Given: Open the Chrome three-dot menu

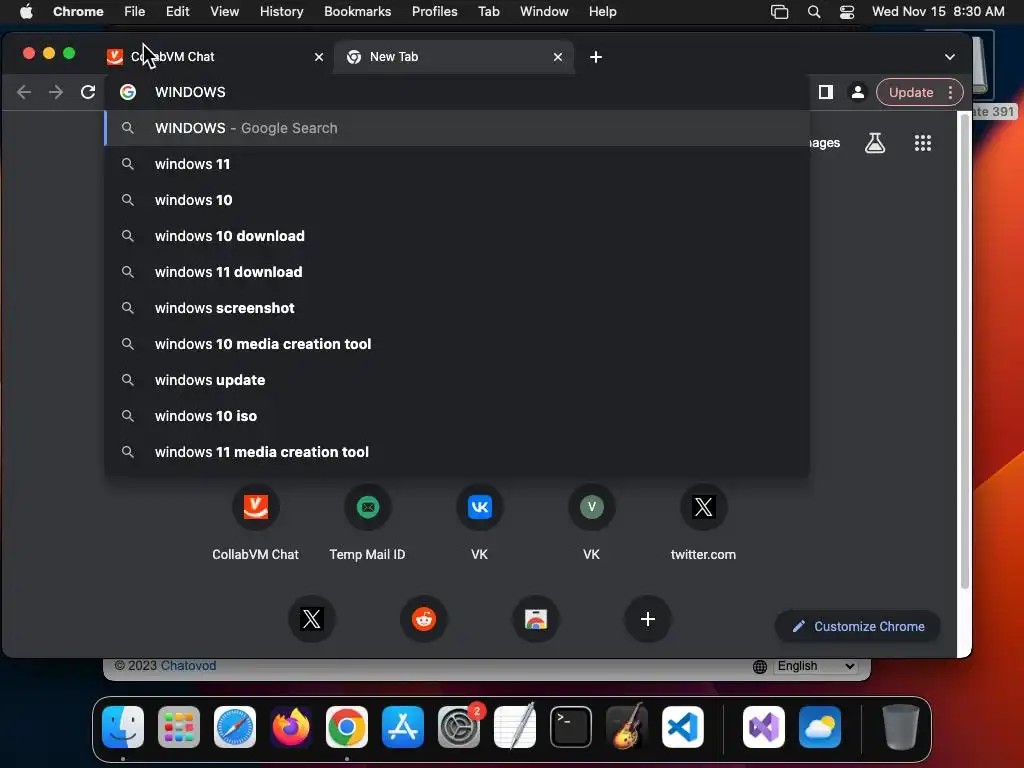Looking at the screenshot, I should (950, 92).
